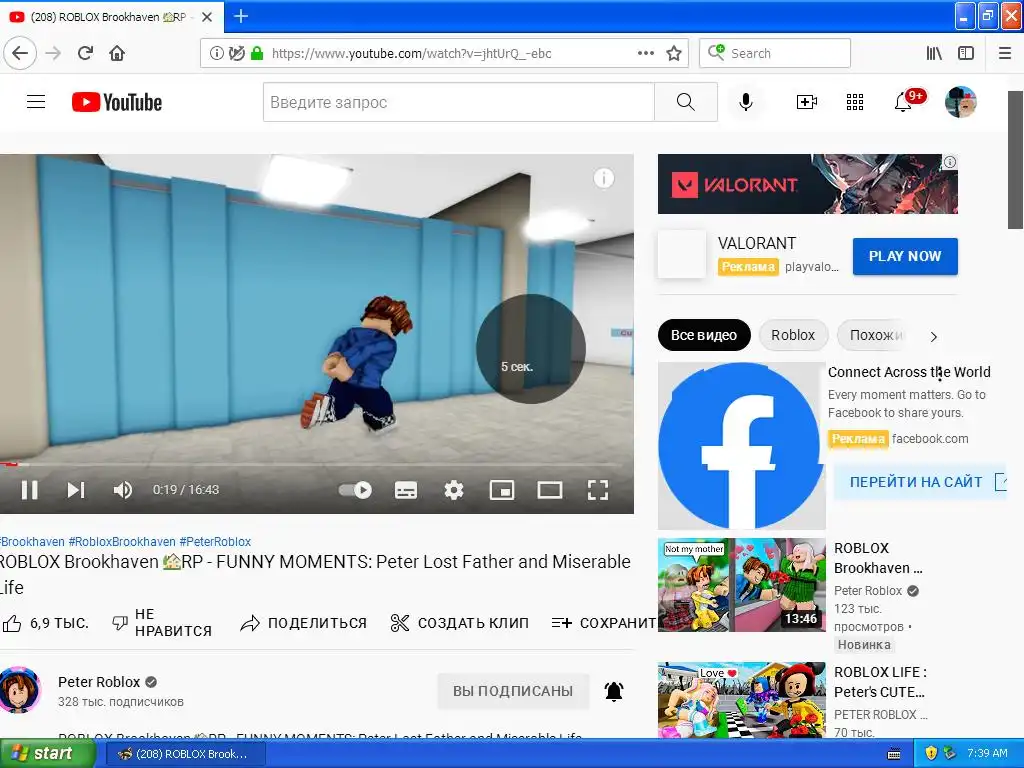Viewport: 1024px width, 768px height.
Task: Pause the video with the pause button
Action: (x=29, y=490)
